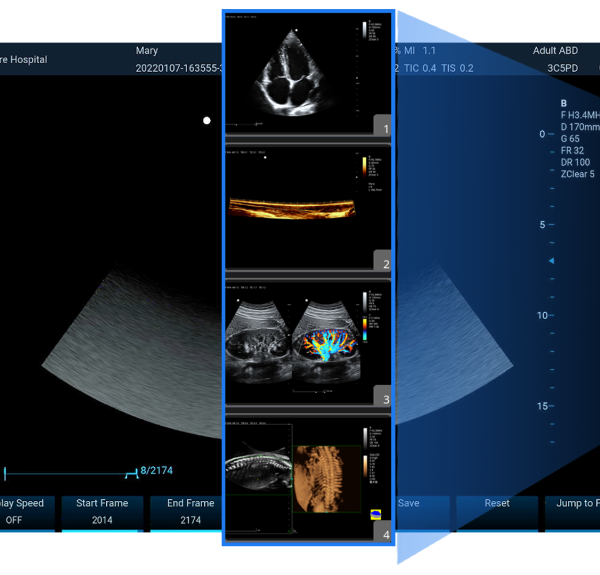The width and height of the screenshot is (600, 575).
Task: Click the blue-yellow icon in thumbnail 4
Action: [376, 514]
